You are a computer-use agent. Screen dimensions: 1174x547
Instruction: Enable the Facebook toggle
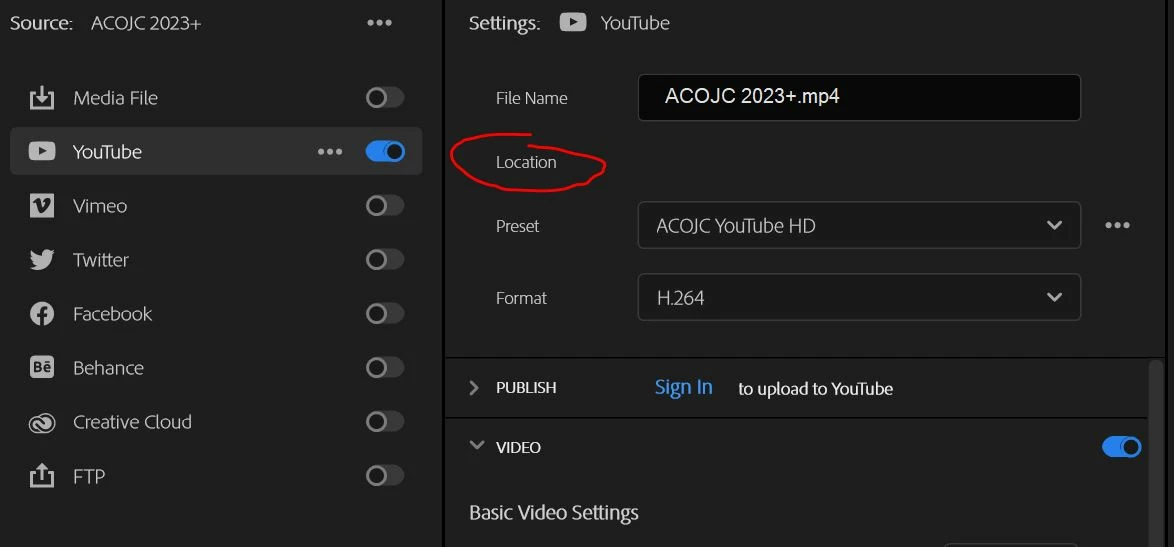(385, 314)
